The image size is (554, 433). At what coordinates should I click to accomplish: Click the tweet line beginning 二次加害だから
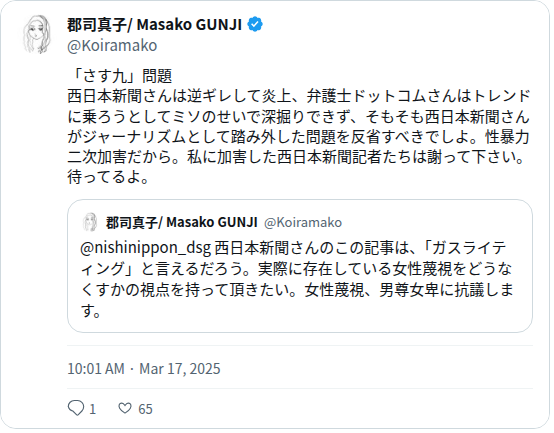coord(296,157)
